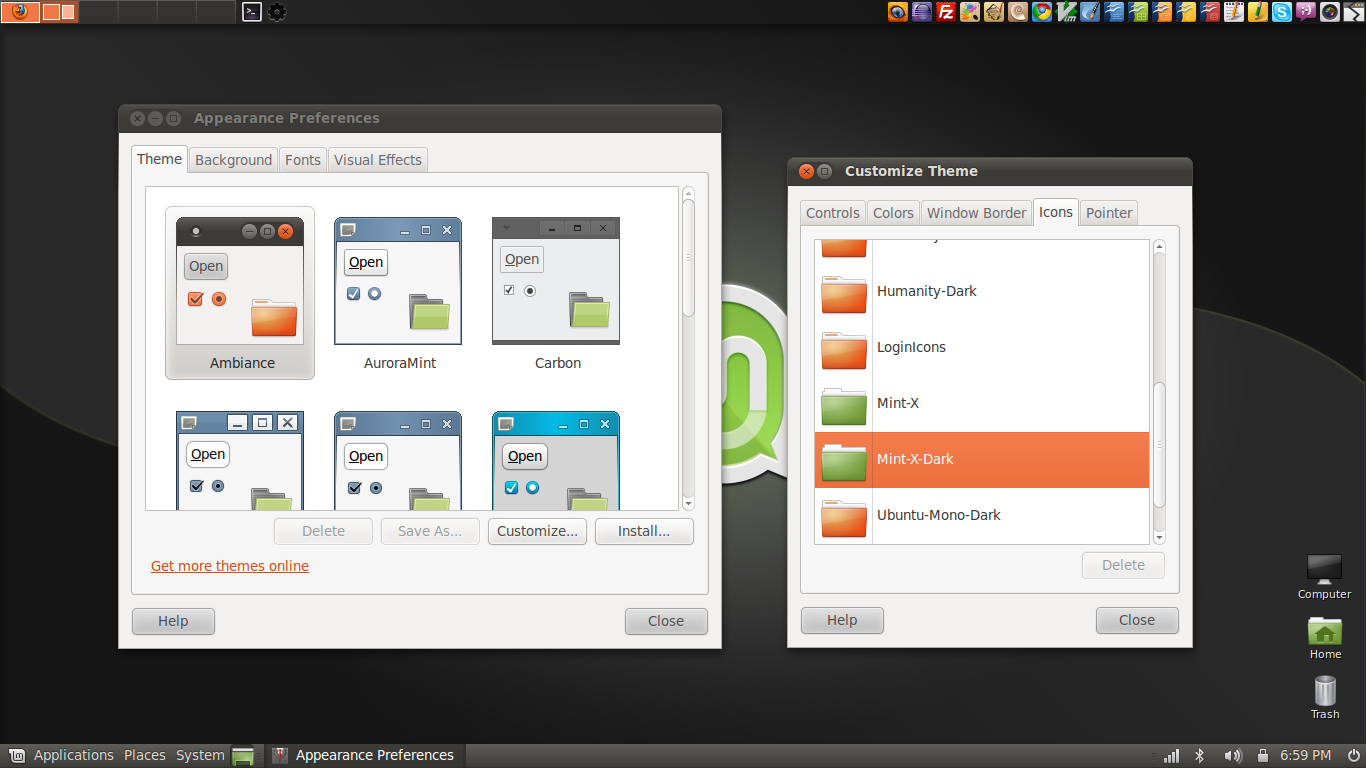Open the volume control in system tray
The height and width of the screenshot is (768, 1366).
(x=1233, y=756)
